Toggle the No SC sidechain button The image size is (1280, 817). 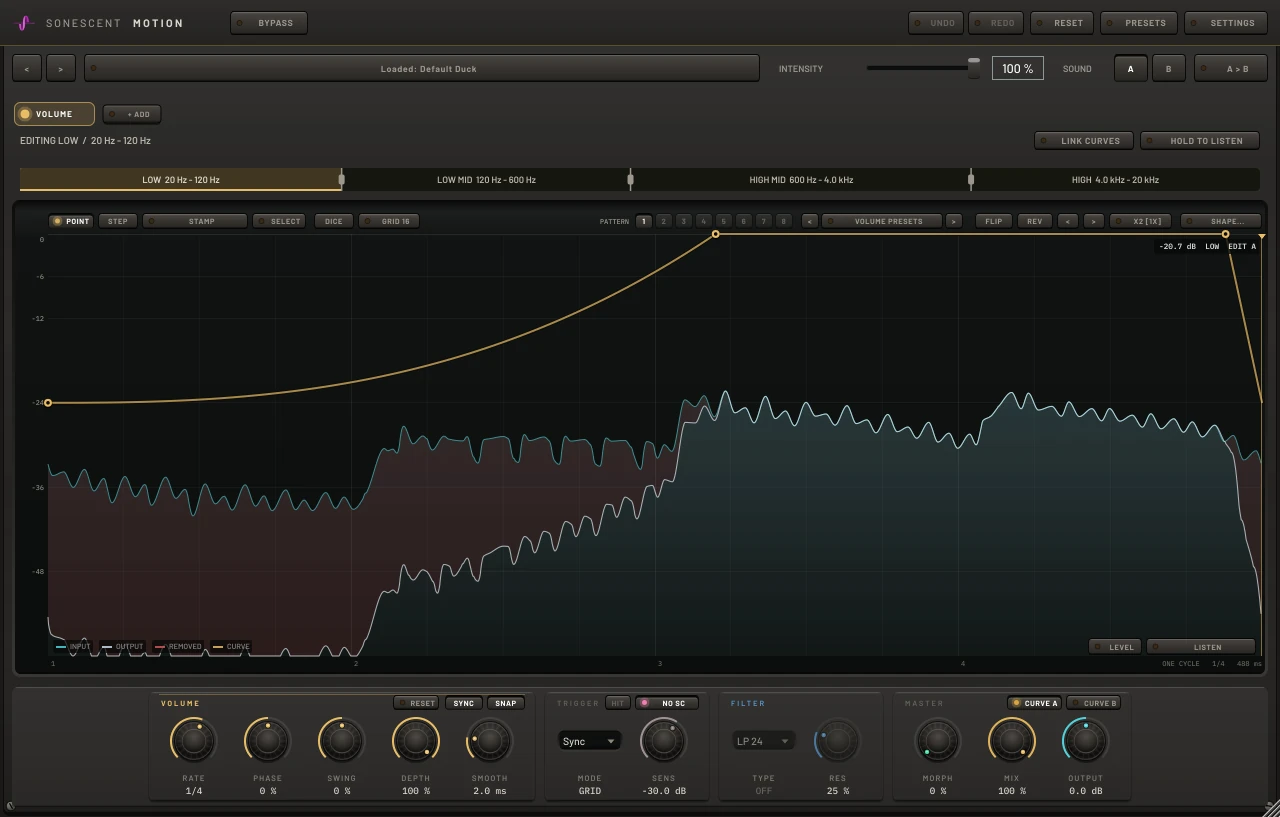point(666,703)
